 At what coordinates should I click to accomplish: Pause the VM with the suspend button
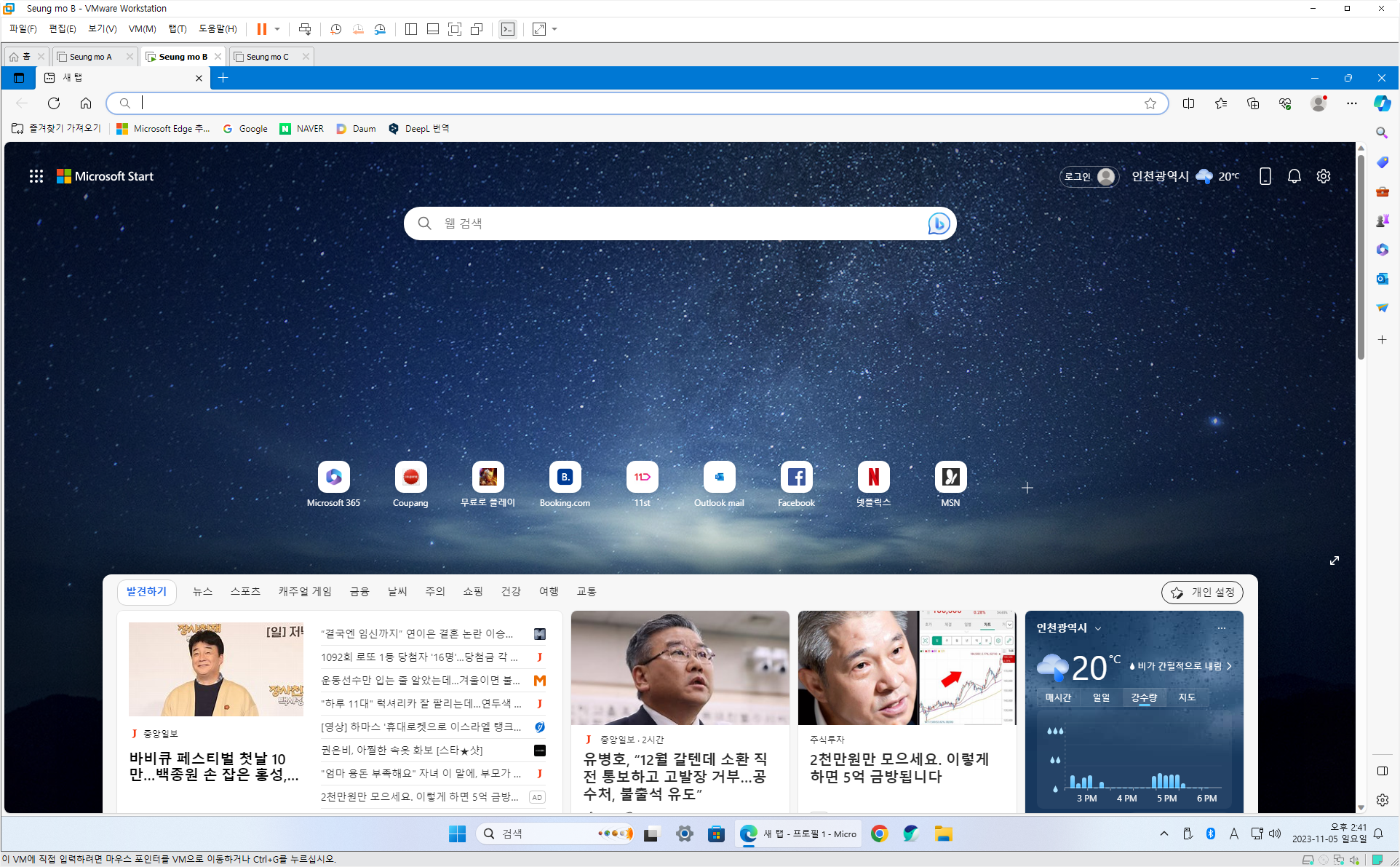[261, 29]
